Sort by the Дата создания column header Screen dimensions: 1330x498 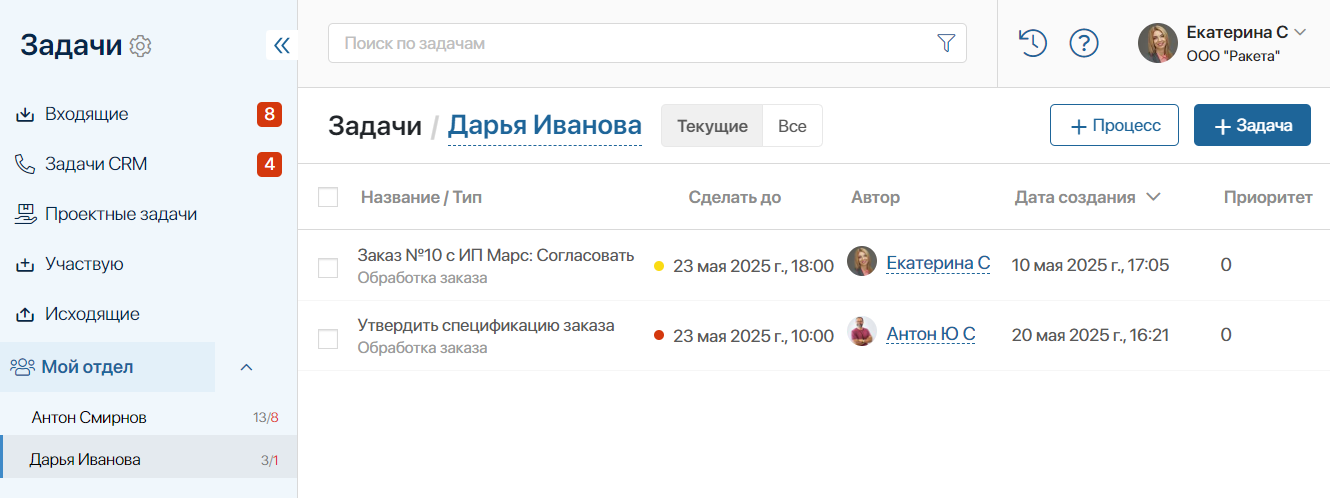(x=1075, y=197)
